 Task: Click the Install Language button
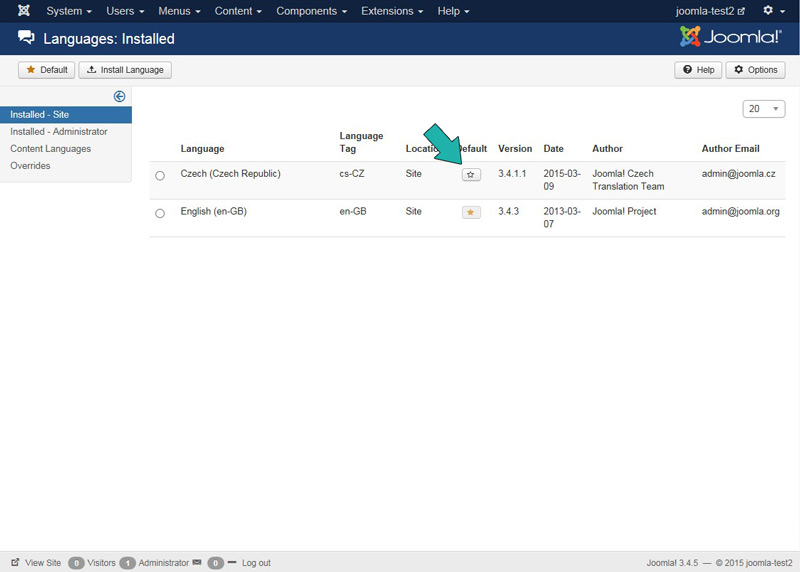pyautogui.click(x=126, y=70)
